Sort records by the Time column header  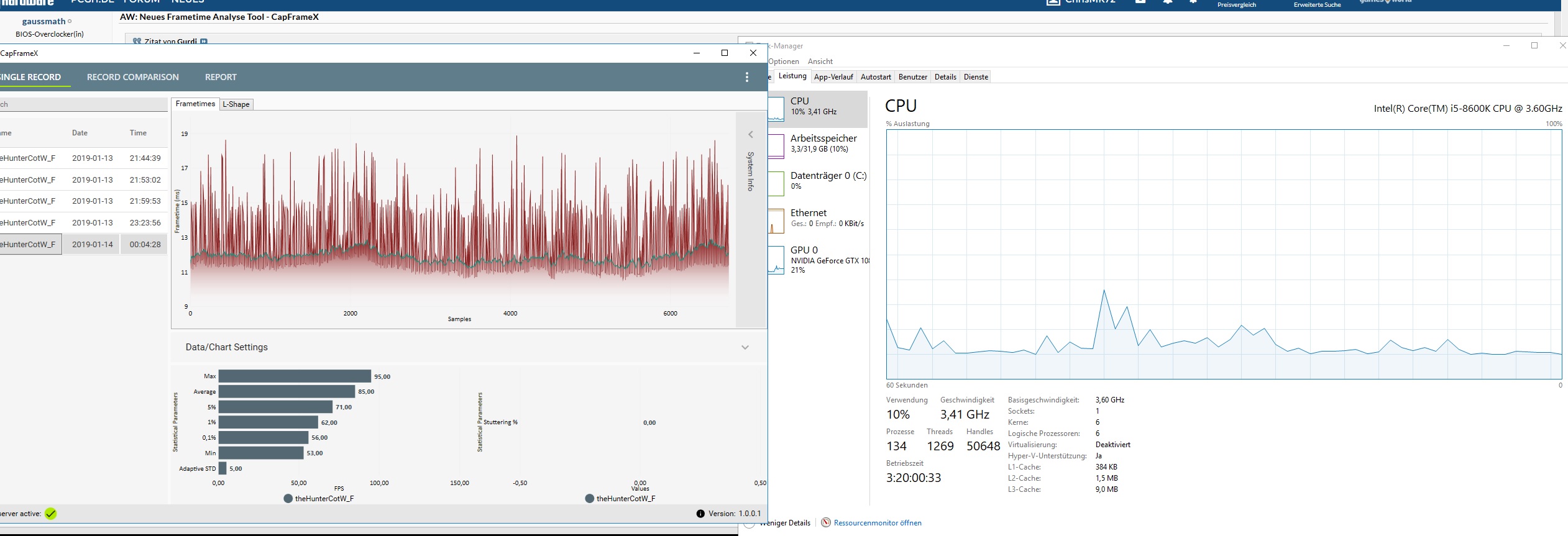[138, 133]
